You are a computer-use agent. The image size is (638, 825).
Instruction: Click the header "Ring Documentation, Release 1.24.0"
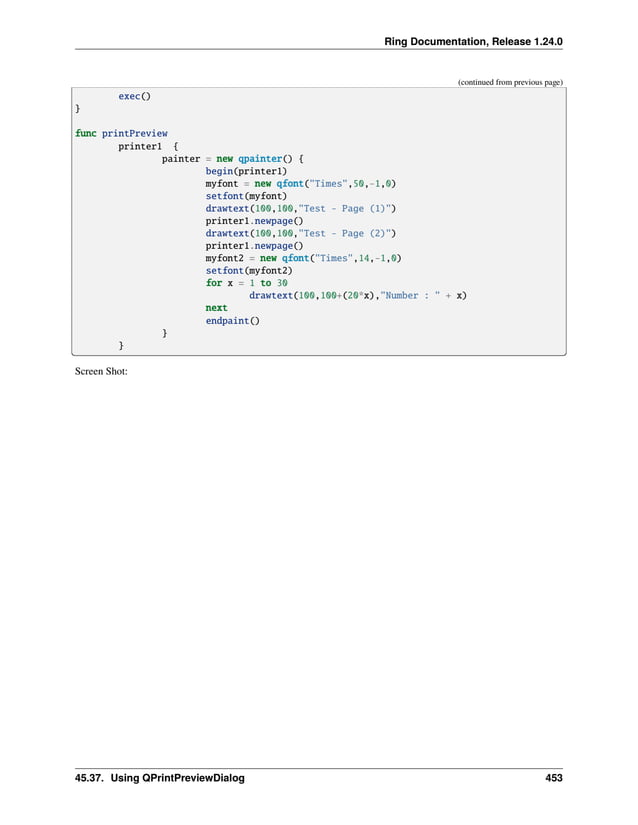click(473, 42)
